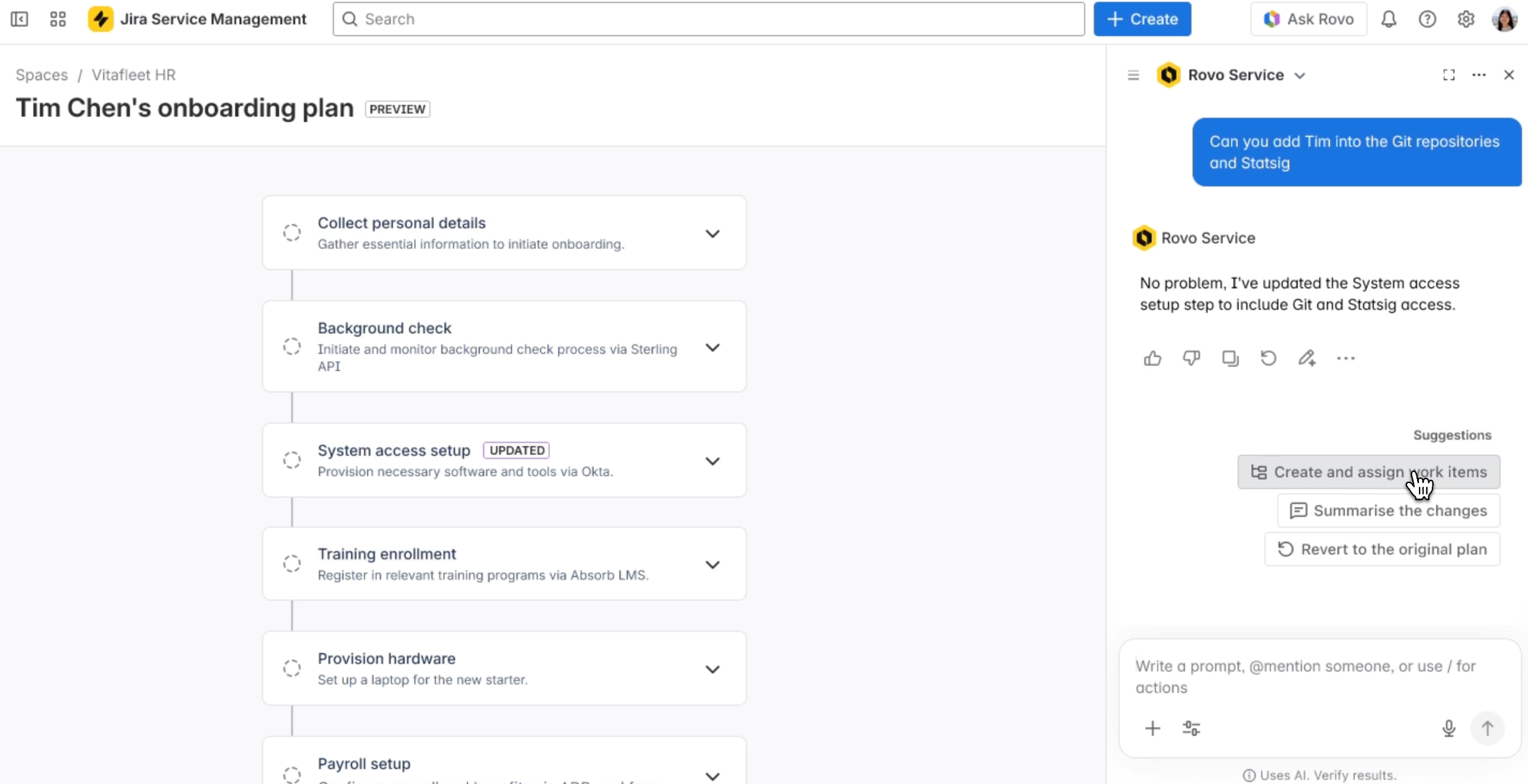Open the notifications bell
Screen dimensions: 1528x784
pyautogui.click(x=1389, y=19)
